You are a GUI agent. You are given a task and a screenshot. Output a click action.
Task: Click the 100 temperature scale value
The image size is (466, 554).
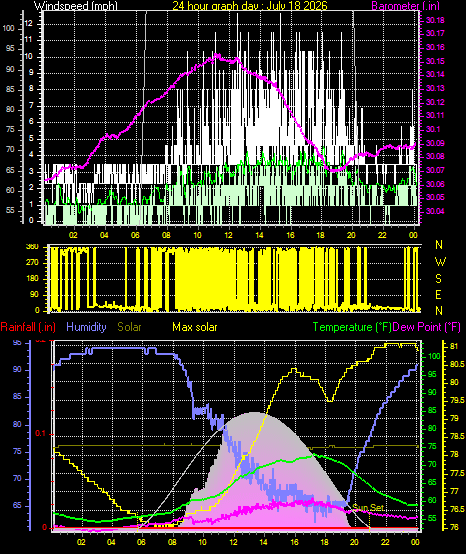(x=434, y=356)
